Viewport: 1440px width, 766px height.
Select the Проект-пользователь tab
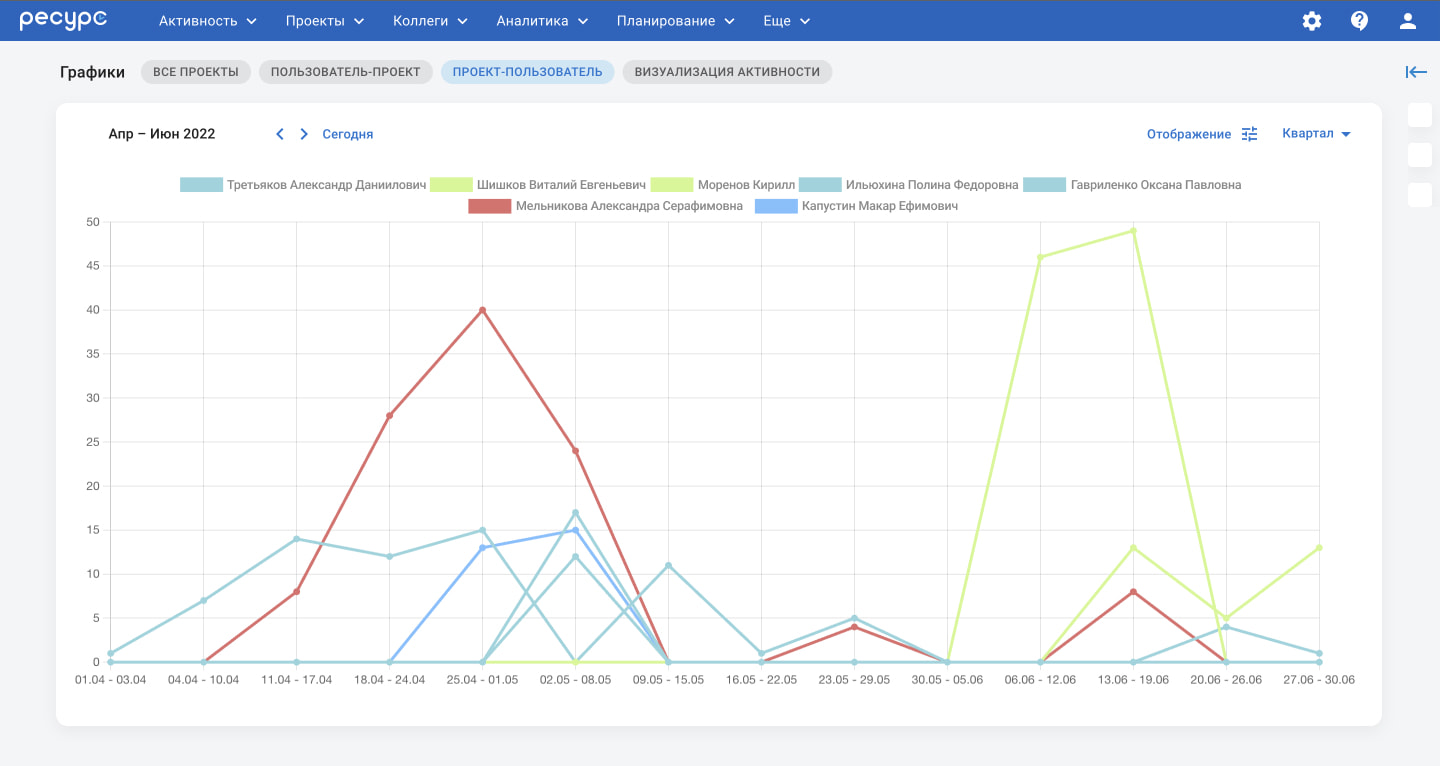527,72
